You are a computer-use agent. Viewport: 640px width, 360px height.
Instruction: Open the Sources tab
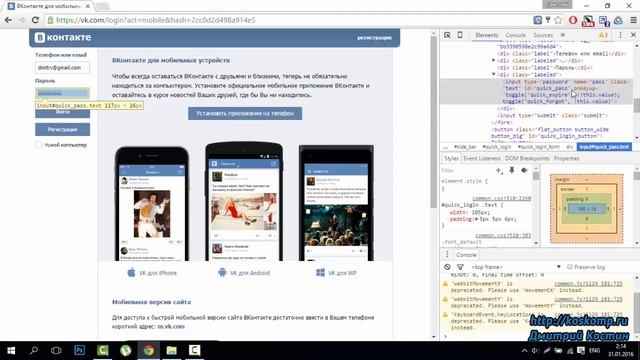coord(543,35)
